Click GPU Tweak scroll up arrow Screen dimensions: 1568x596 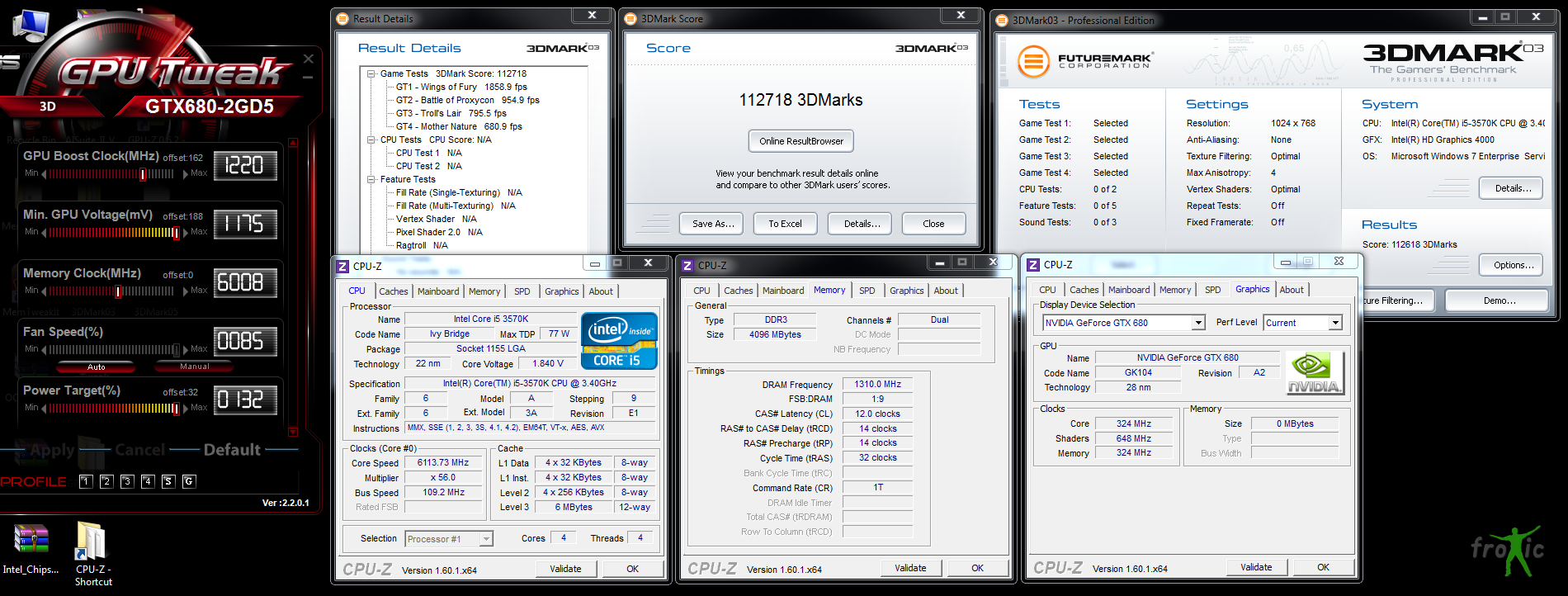coord(293,143)
